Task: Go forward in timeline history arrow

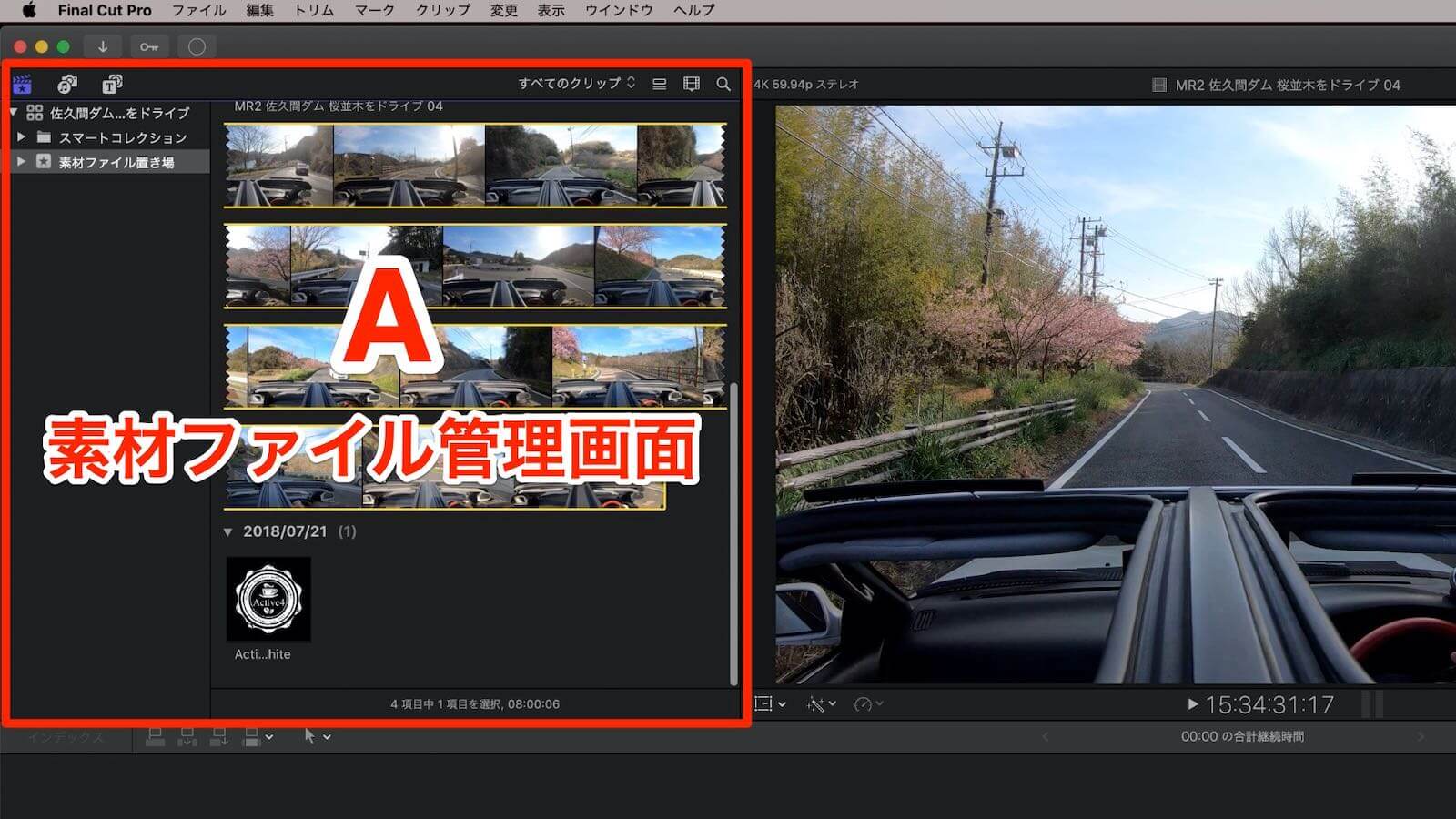Action: (x=1421, y=736)
